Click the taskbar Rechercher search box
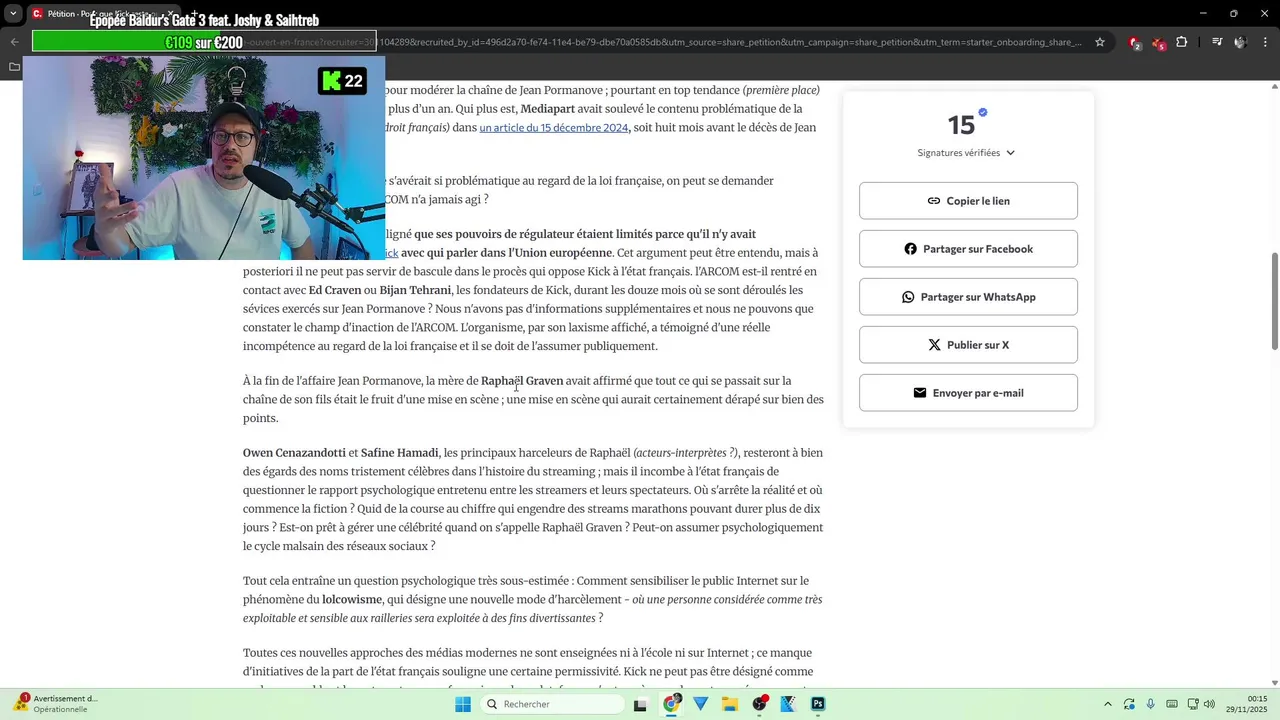Image resolution: width=1280 pixels, height=720 pixels. (553, 704)
